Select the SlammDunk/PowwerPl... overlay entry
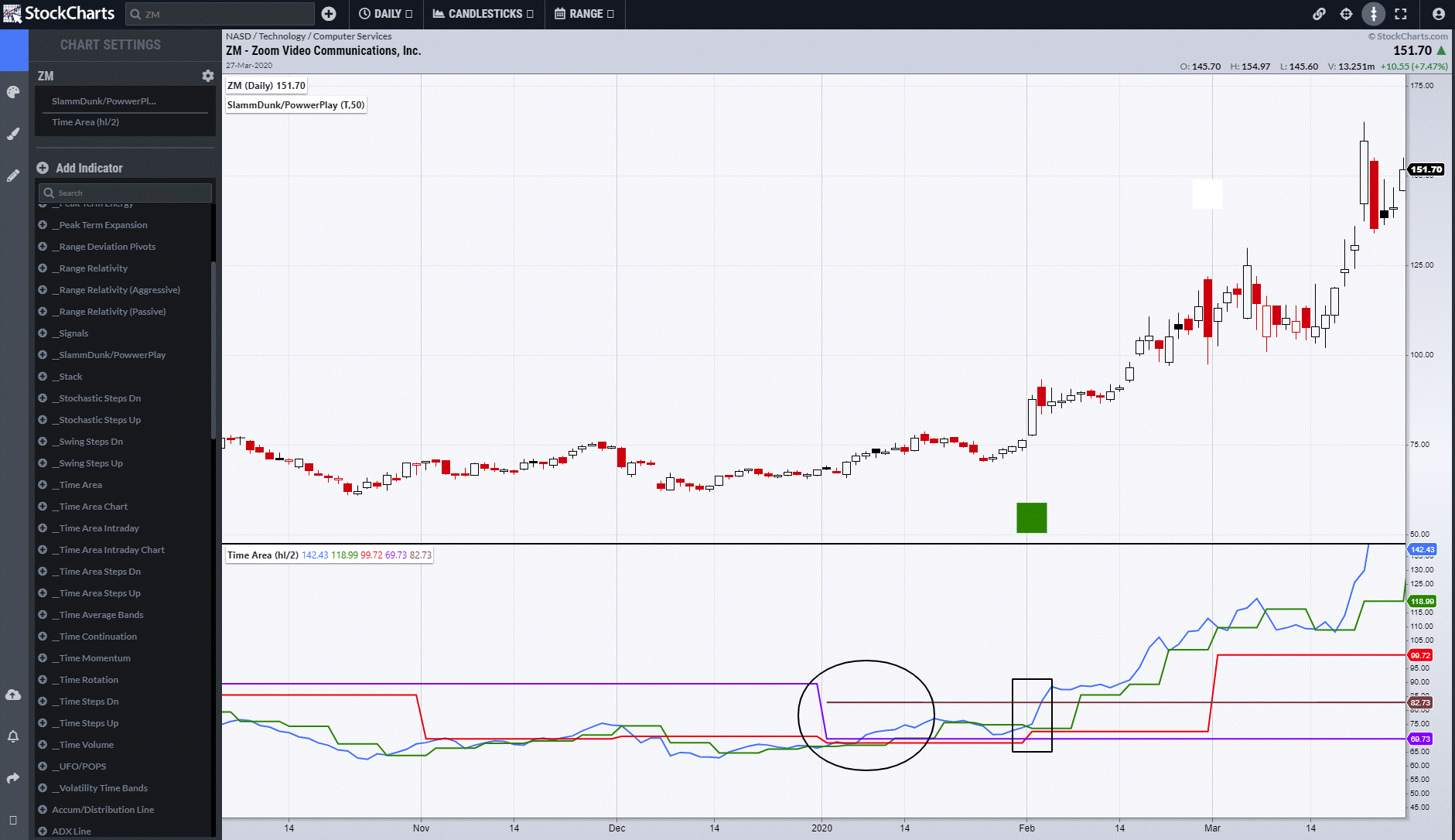1455x840 pixels. (x=104, y=101)
